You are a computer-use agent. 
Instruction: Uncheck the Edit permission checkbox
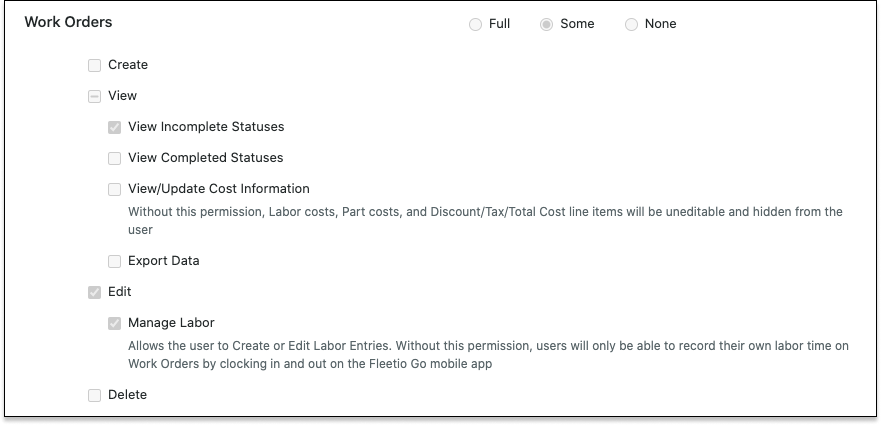[x=94, y=292]
